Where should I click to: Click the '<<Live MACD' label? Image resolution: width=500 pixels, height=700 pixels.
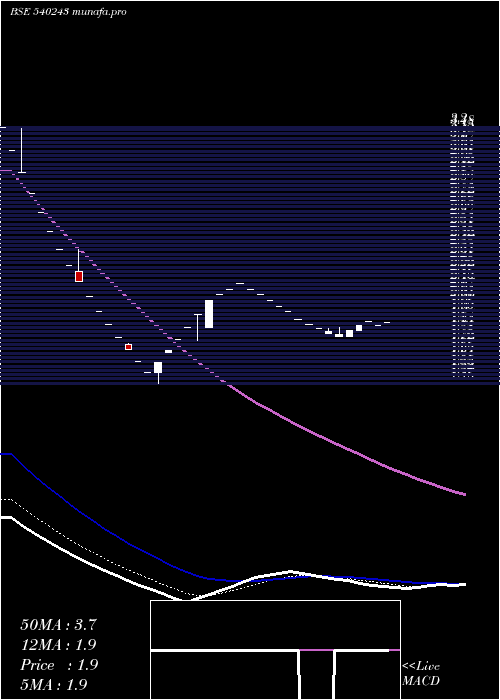[421, 674]
